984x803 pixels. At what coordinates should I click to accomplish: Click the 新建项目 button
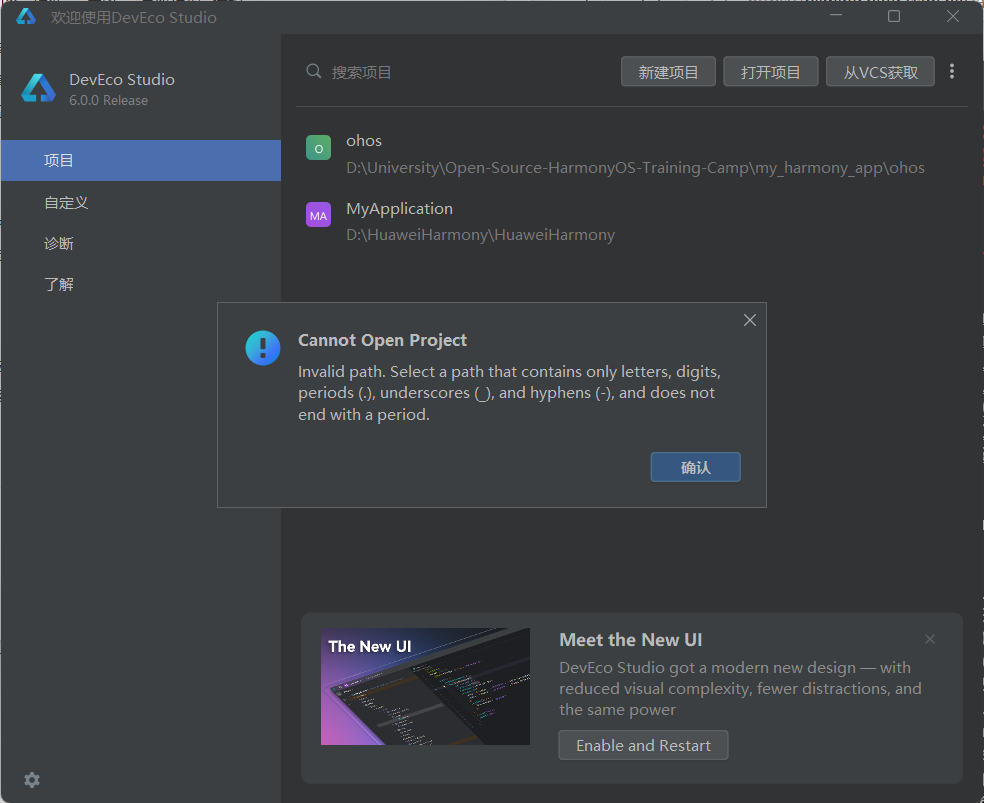[x=668, y=72]
